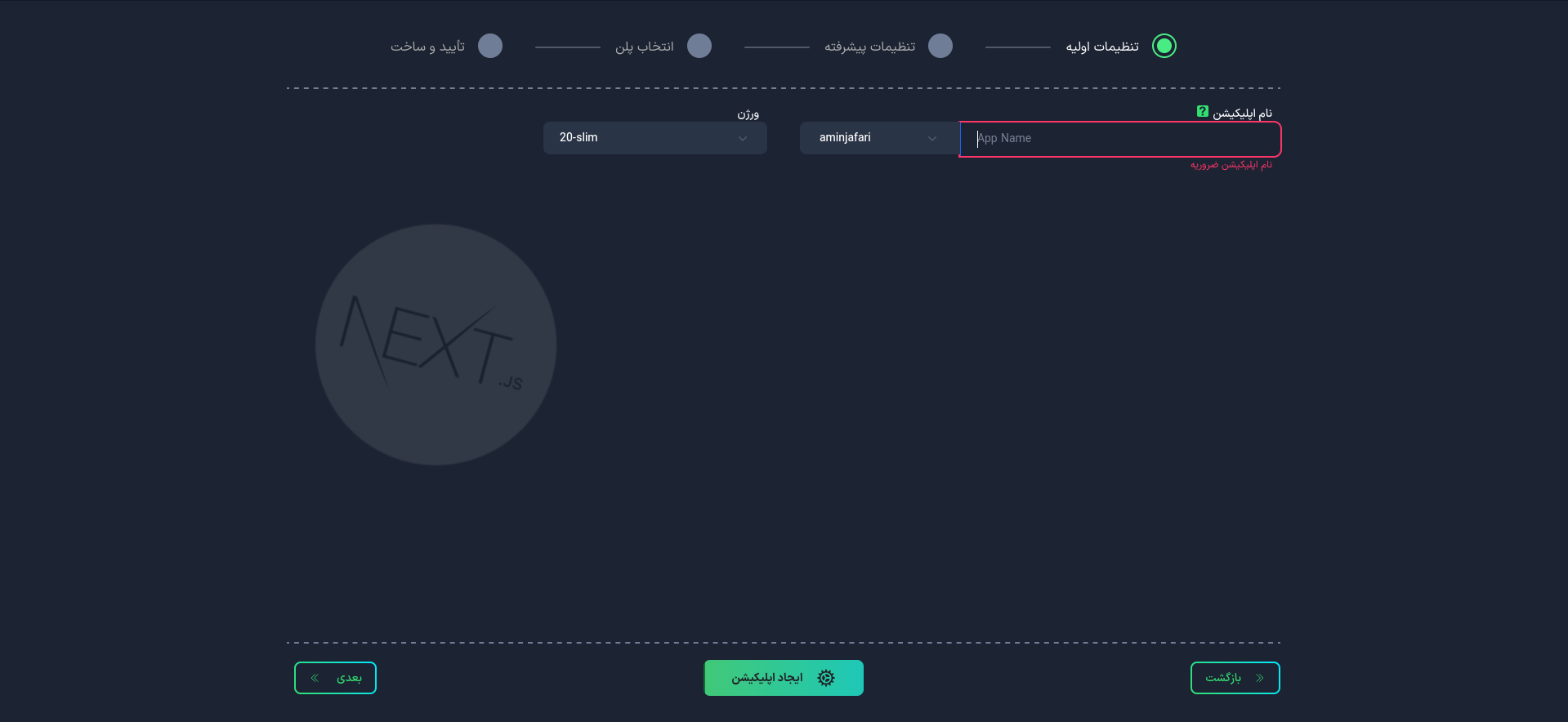Open the aminjafari namespace dropdown
The width and height of the screenshot is (1568, 722).
tap(880, 138)
